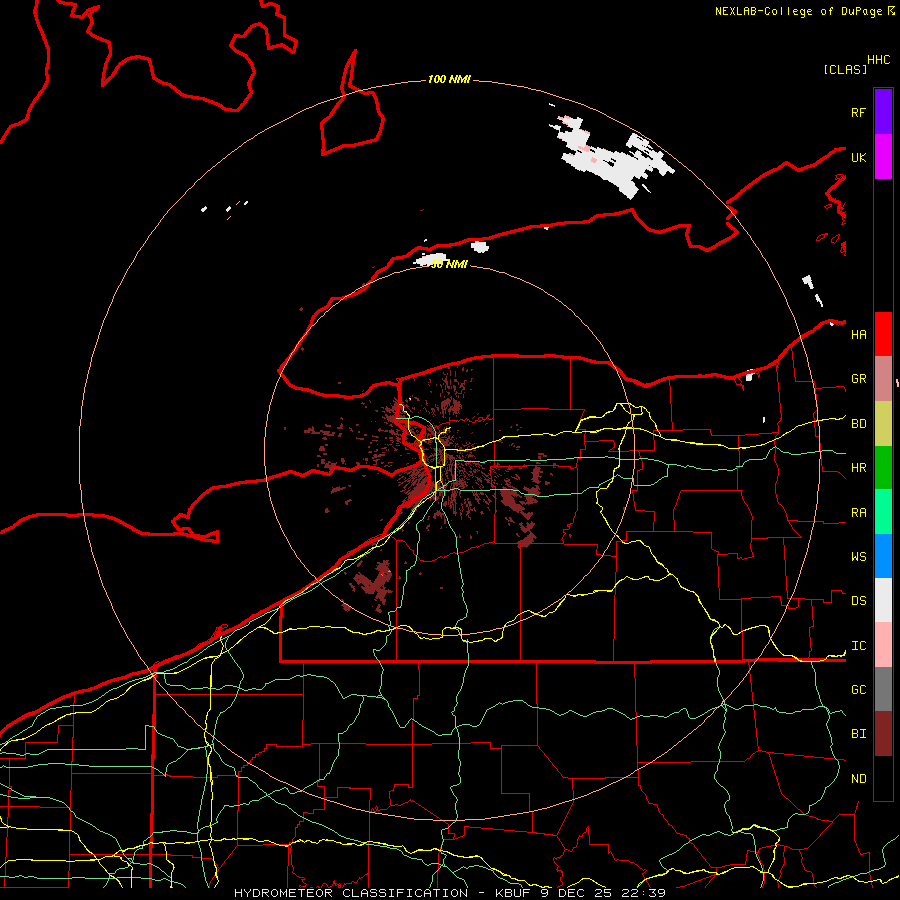Select the BD legend label
Viewport: 900px width, 900px height.
point(858,424)
